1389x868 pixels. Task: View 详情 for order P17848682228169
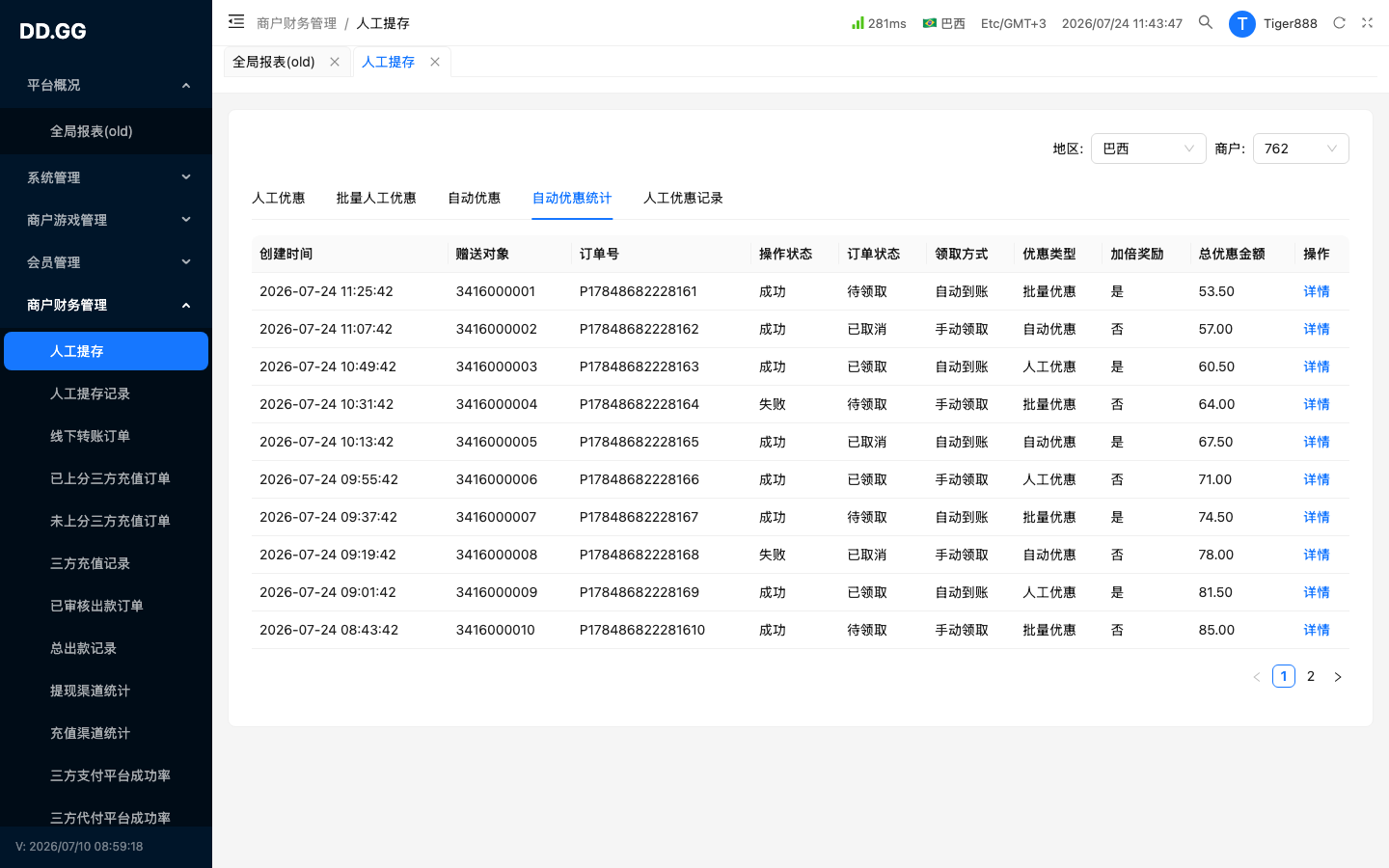tap(1317, 592)
